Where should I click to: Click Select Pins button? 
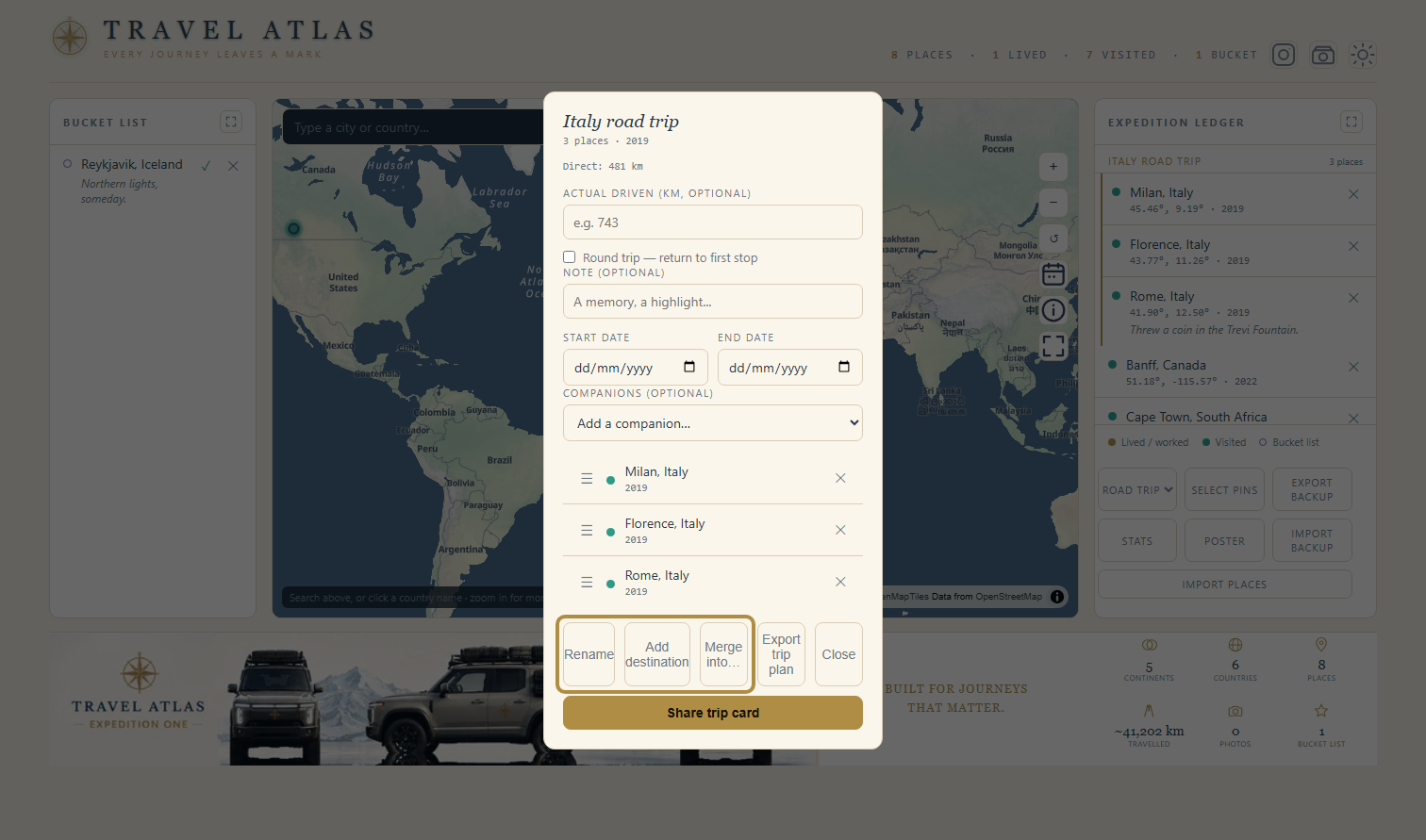click(x=1224, y=489)
